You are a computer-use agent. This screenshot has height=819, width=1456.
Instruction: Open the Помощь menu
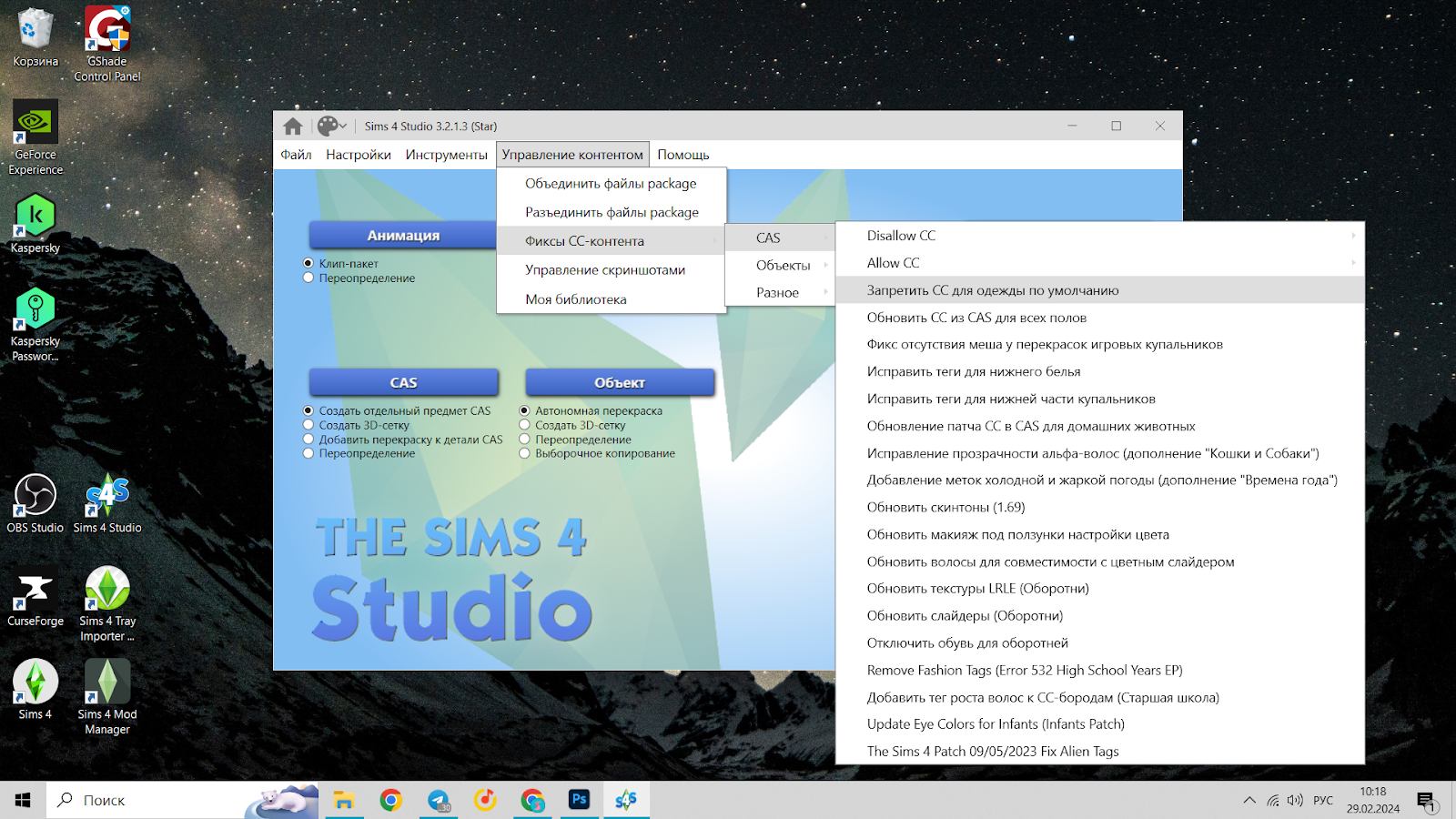pyautogui.click(x=683, y=155)
